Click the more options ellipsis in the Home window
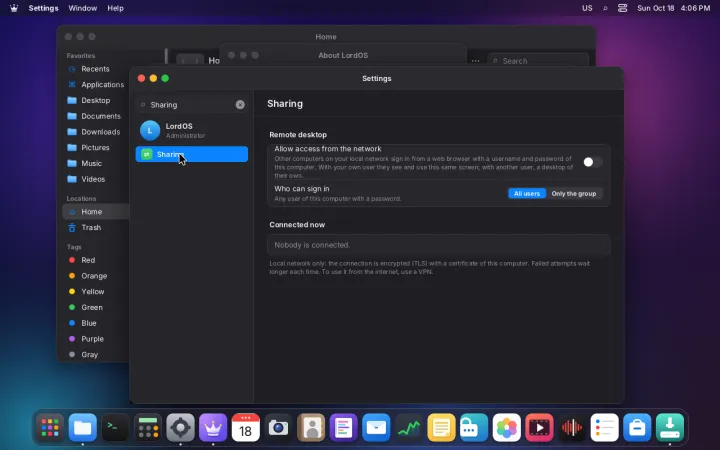Viewport: 720px width, 450px height. click(475, 61)
